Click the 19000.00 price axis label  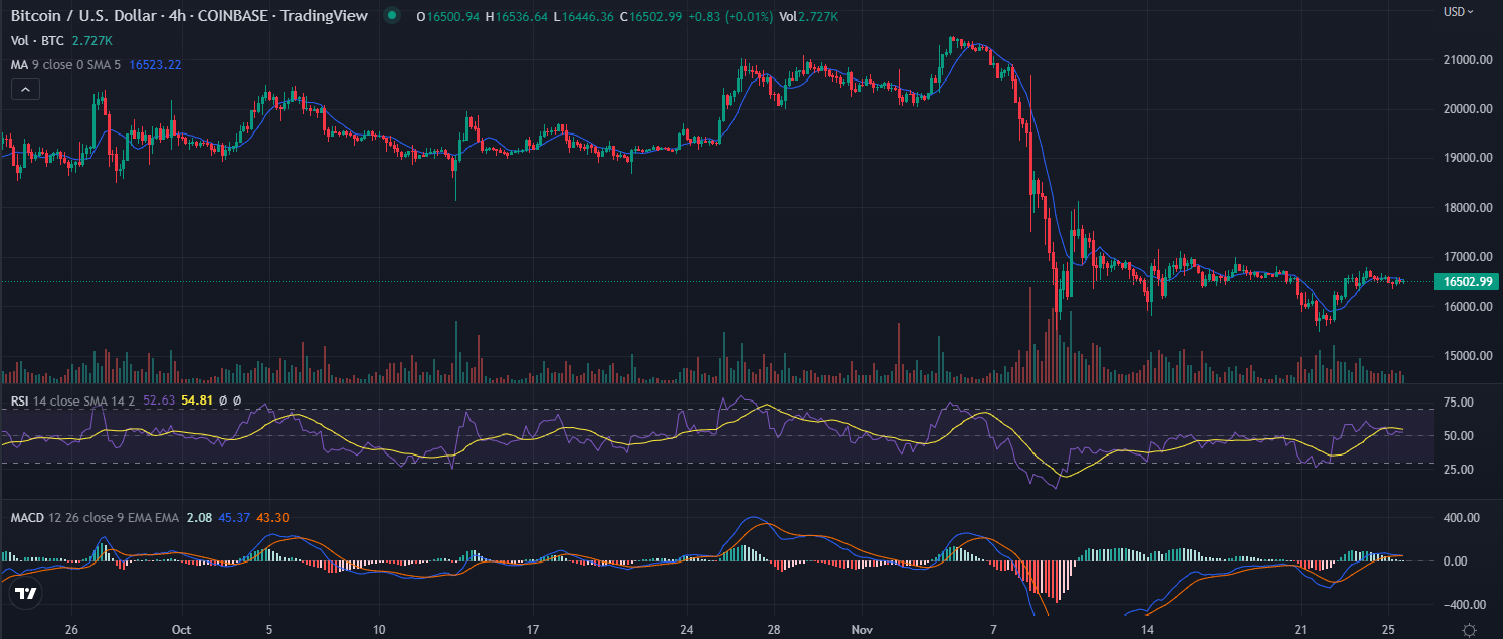1468,158
